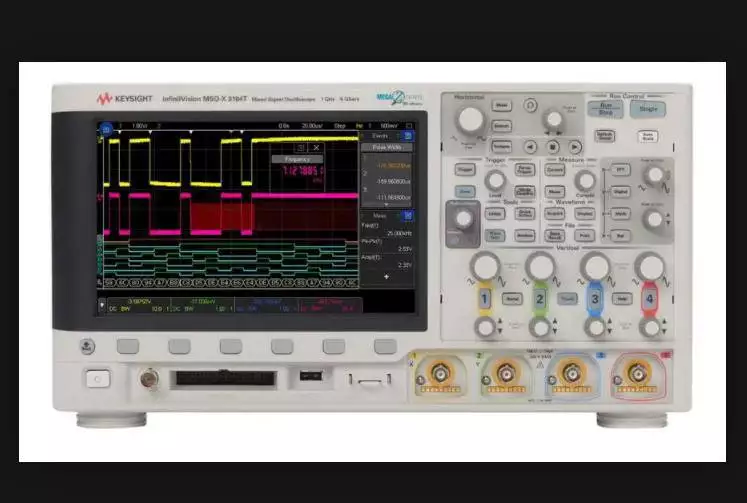Tap the Meas sidebar blue menu icon
The image size is (747, 503).
[x=408, y=216]
